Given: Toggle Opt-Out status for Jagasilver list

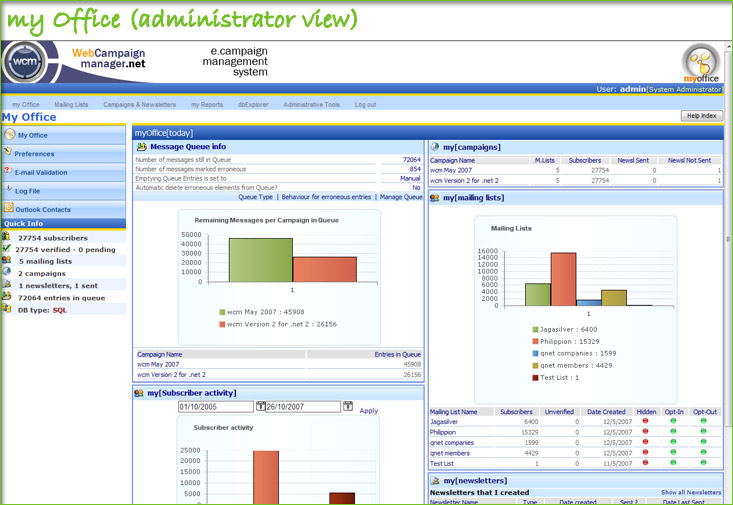Looking at the screenshot, I should click(704, 421).
